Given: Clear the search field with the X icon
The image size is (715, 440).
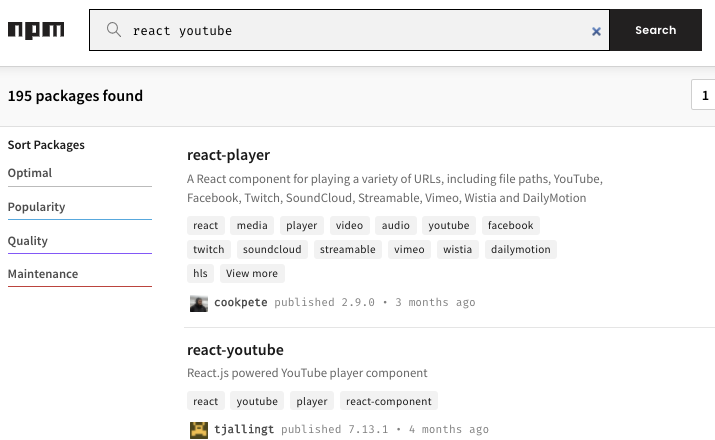Looking at the screenshot, I should click(x=596, y=31).
